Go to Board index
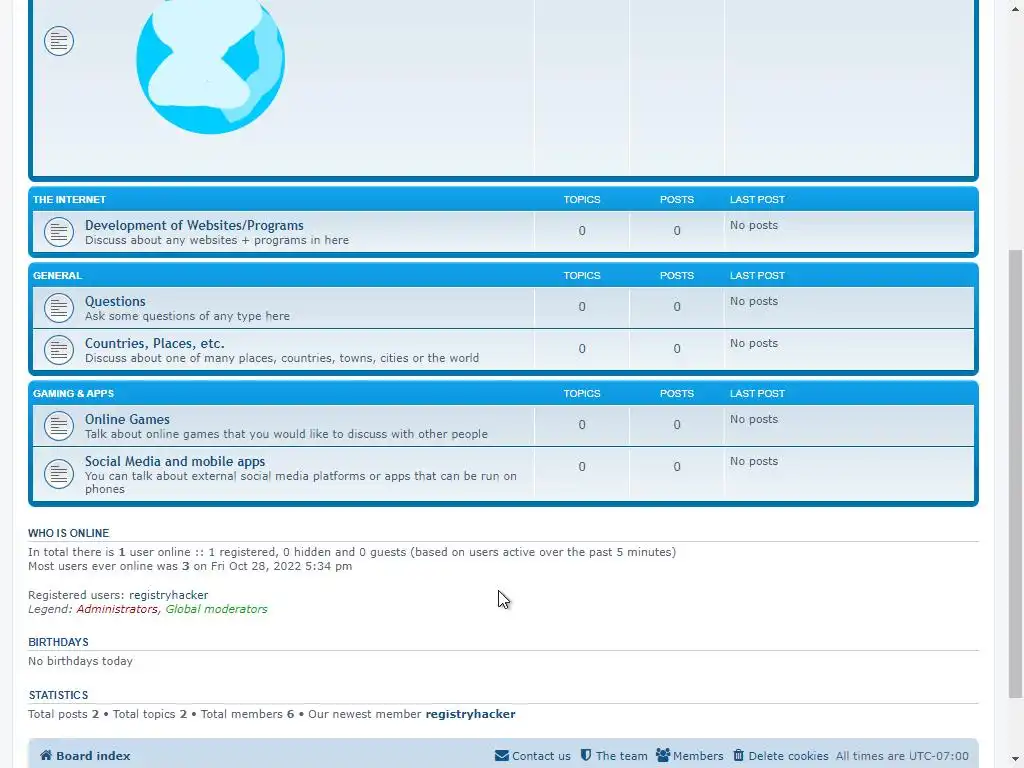The width and height of the screenshot is (1024, 768). point(85,756)
